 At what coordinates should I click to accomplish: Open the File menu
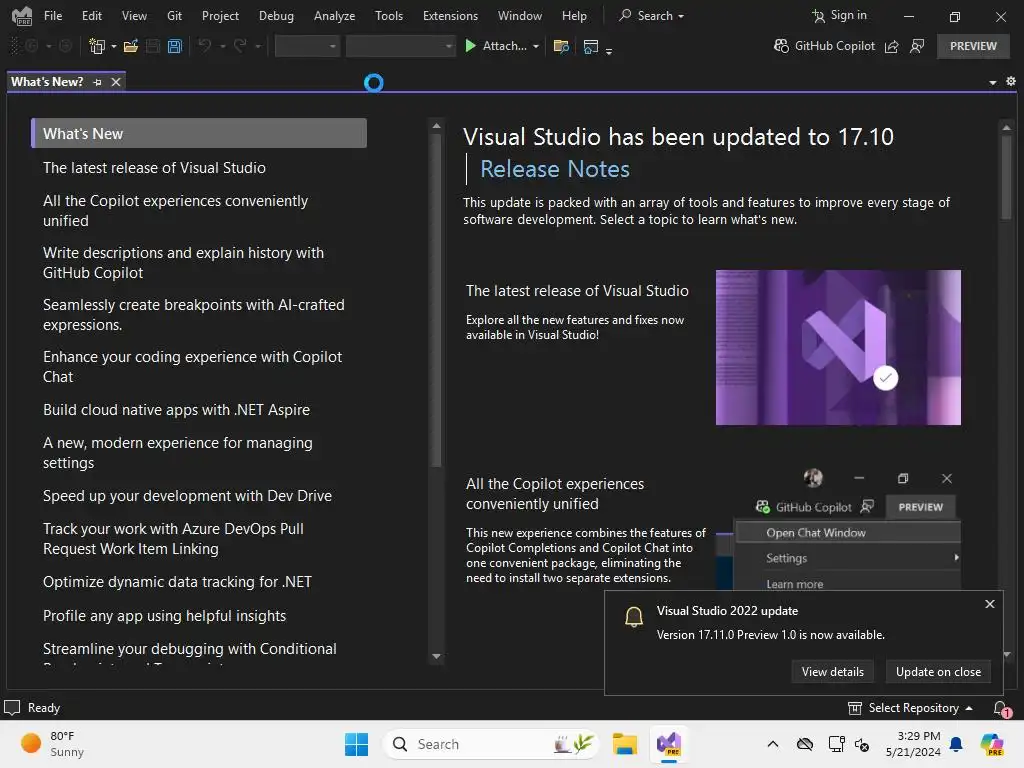53,16
